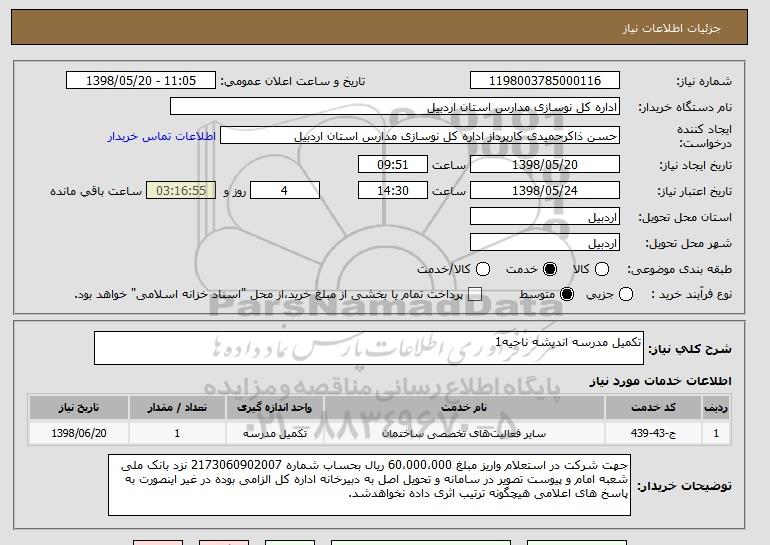Click the public announcement date-time field
The image size is (770, 545).
tap(141, 81)
